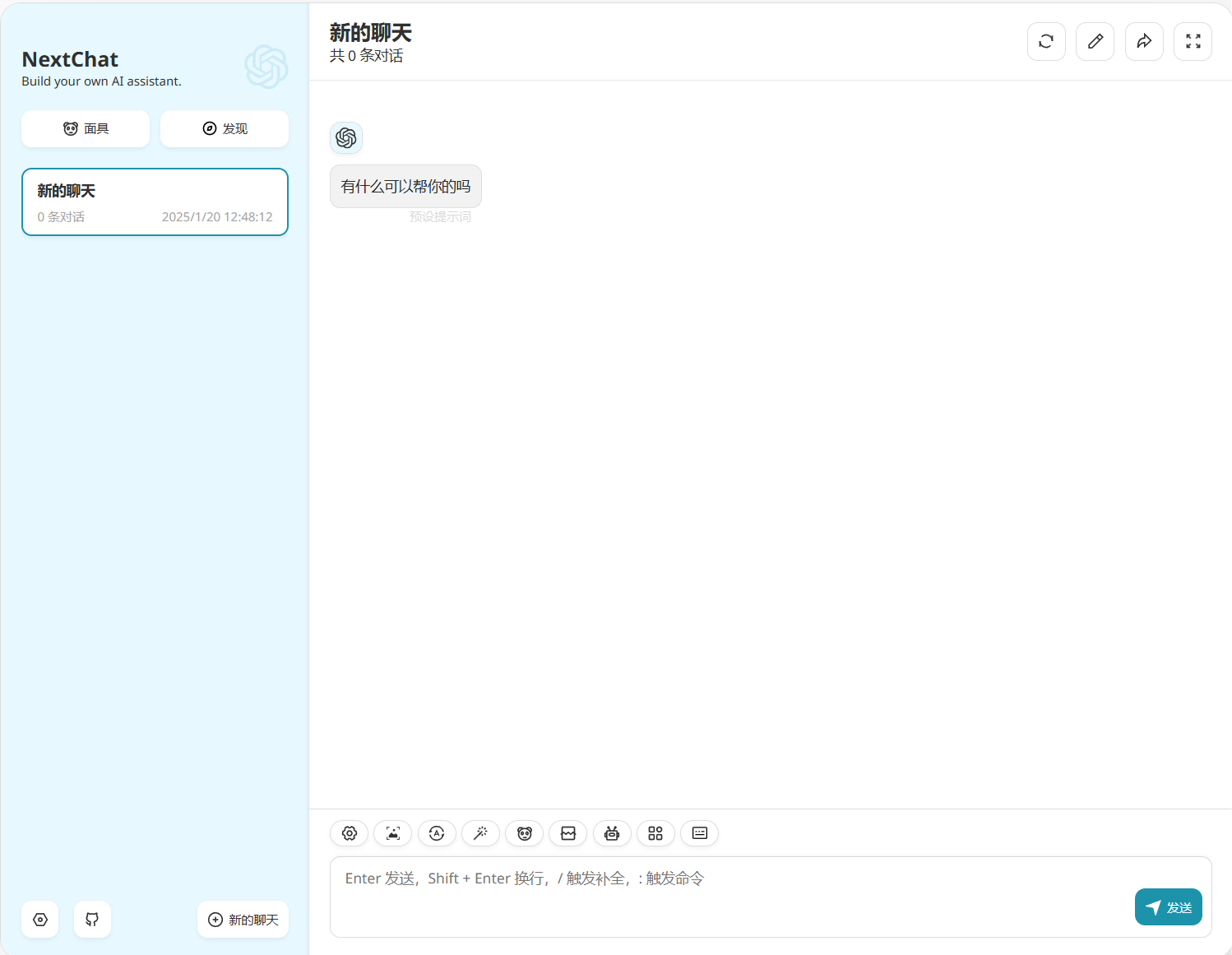Visit GitHub via the octocat icon
Screen dimensions: 1232x955
coord(91,919)
